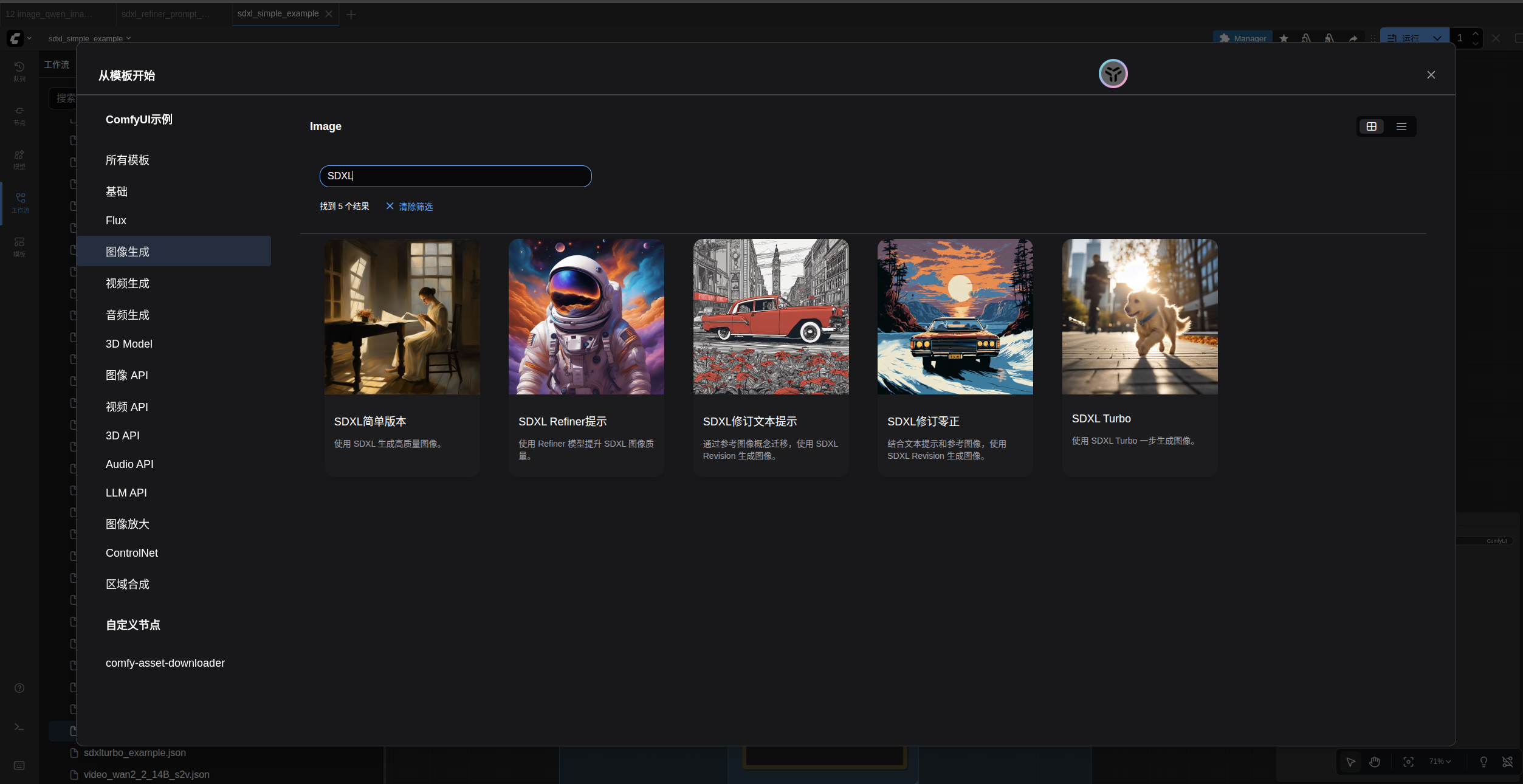This screenshot has height=784, width=1523.
Task: Open the keyboard shortcuts icon
Action: pyautogui.click(x=19, y=766)
